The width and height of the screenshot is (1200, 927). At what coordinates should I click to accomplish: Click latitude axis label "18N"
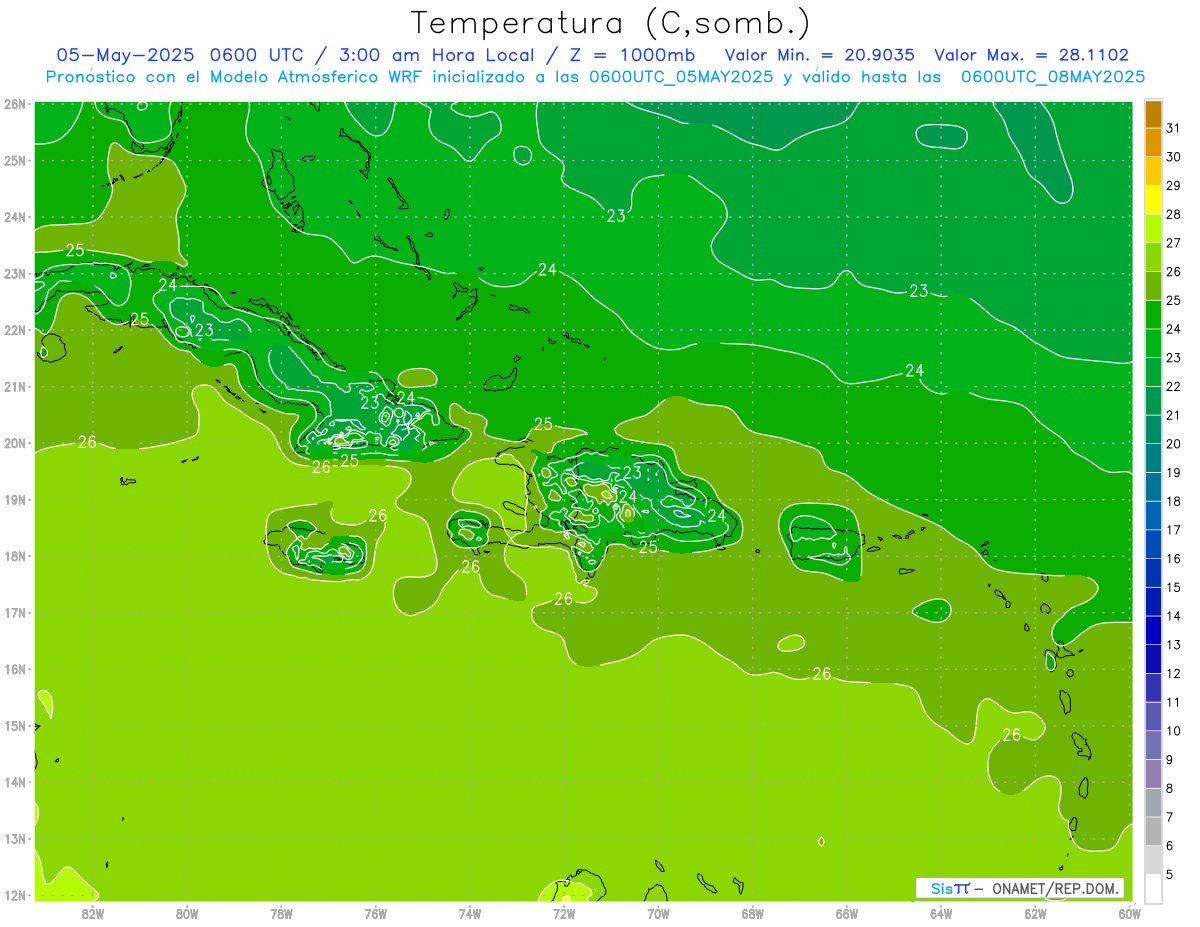pos(15,556)
